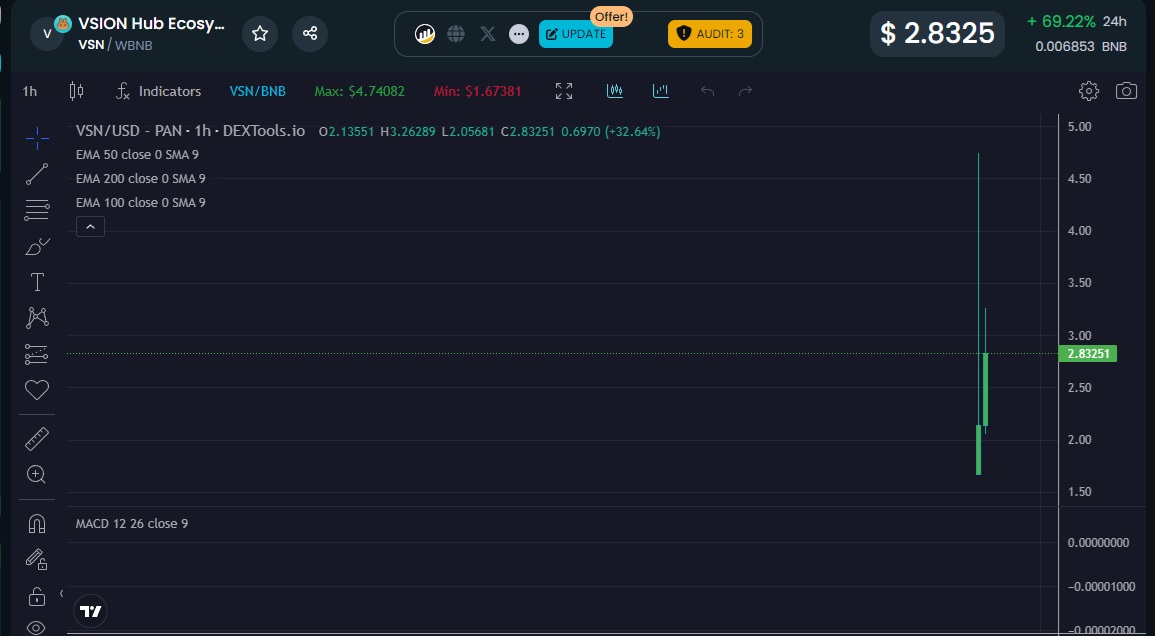Viewport: 1155px width, 636px height.
Task: Select the Trend Line drawing tool
Action: (x=37, y=174)
